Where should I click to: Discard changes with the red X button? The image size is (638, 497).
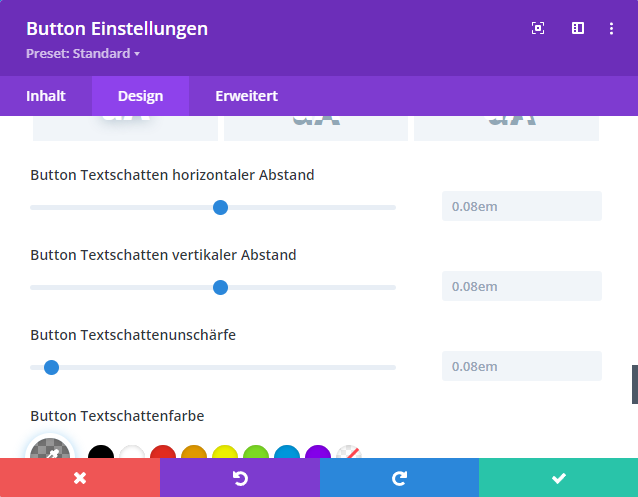tap(80, 478)
